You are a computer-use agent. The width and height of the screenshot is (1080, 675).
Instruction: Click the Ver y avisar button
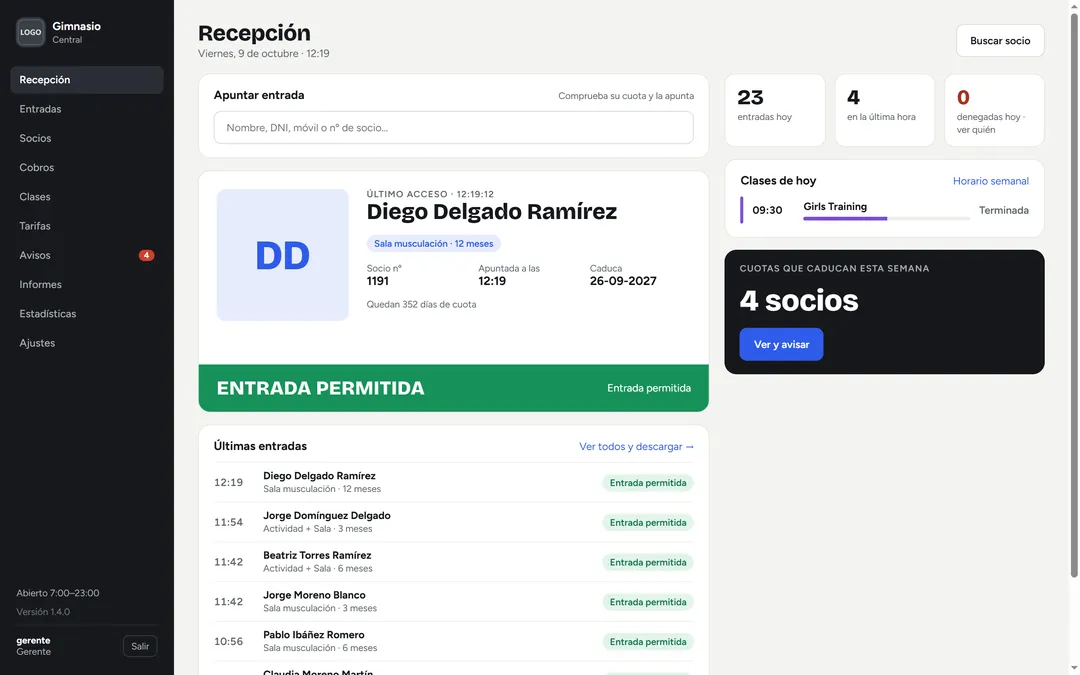(781, 344)
